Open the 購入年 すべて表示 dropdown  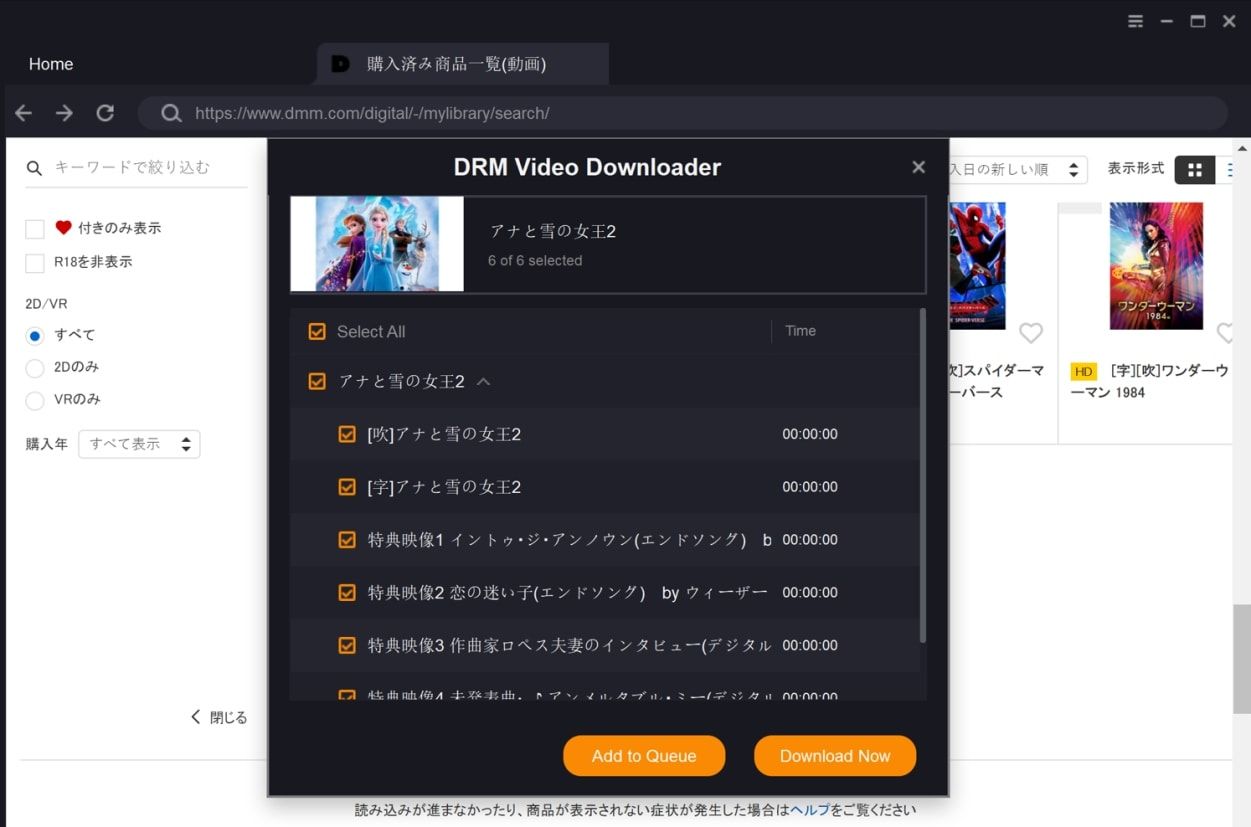point(139,444)
